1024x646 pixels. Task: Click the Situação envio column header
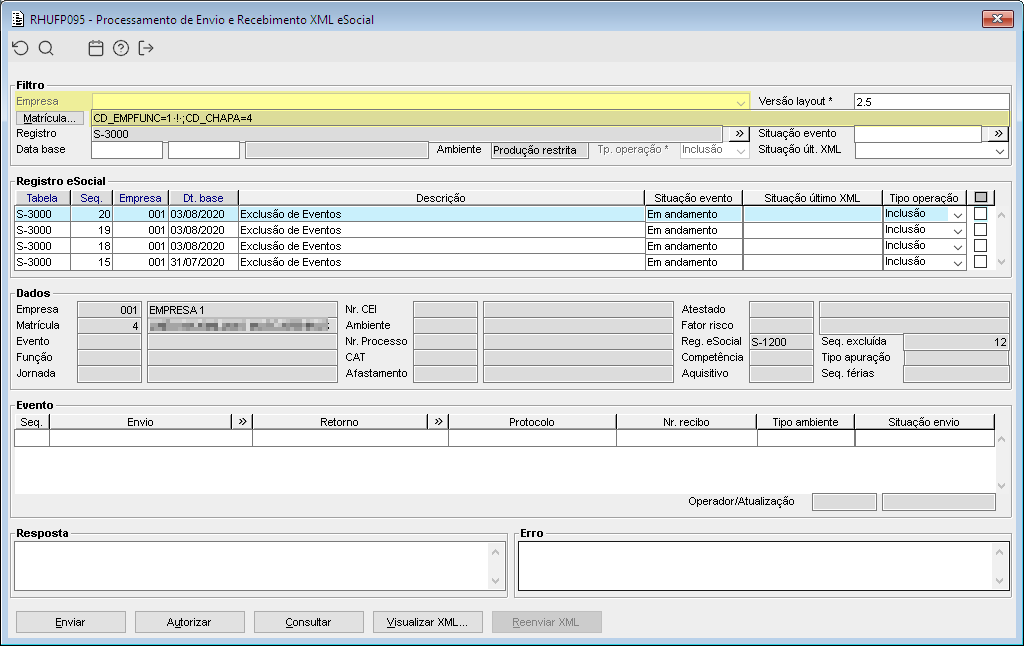click(x=924, y=422)
